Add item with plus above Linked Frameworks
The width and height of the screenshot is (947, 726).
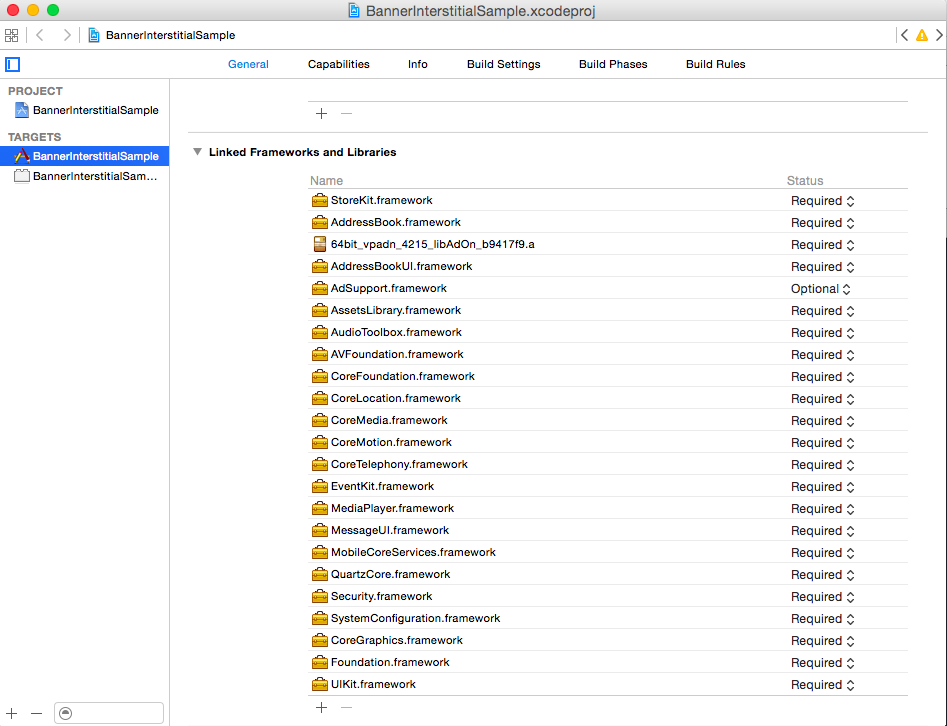321,114
